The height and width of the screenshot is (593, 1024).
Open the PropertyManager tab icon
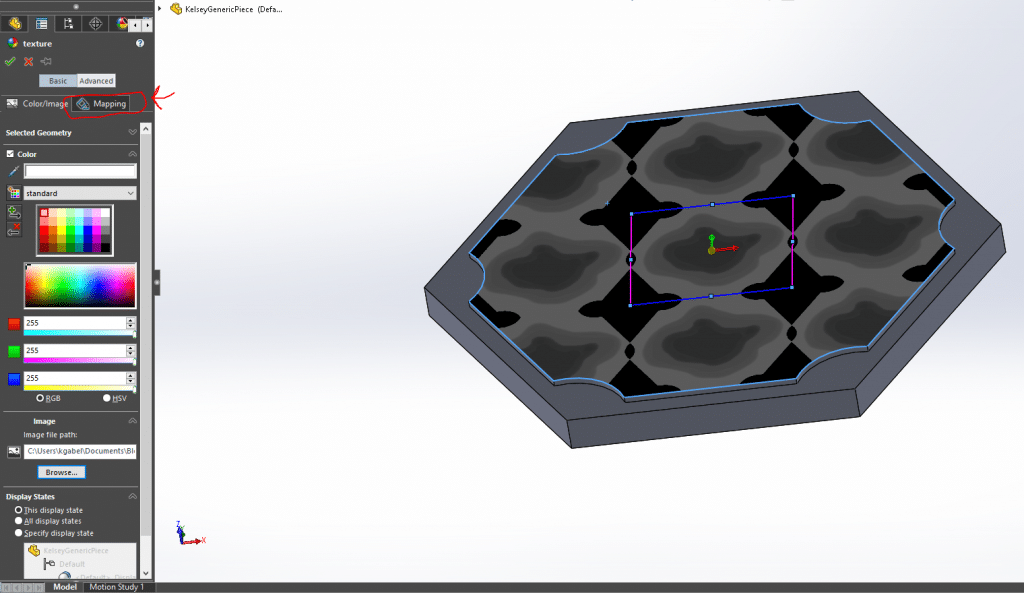(x=41, y=24)
